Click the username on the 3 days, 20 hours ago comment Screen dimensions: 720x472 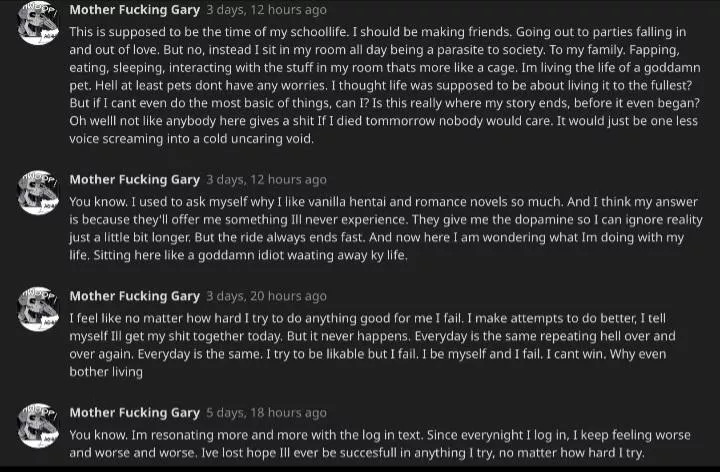point(134,296)
